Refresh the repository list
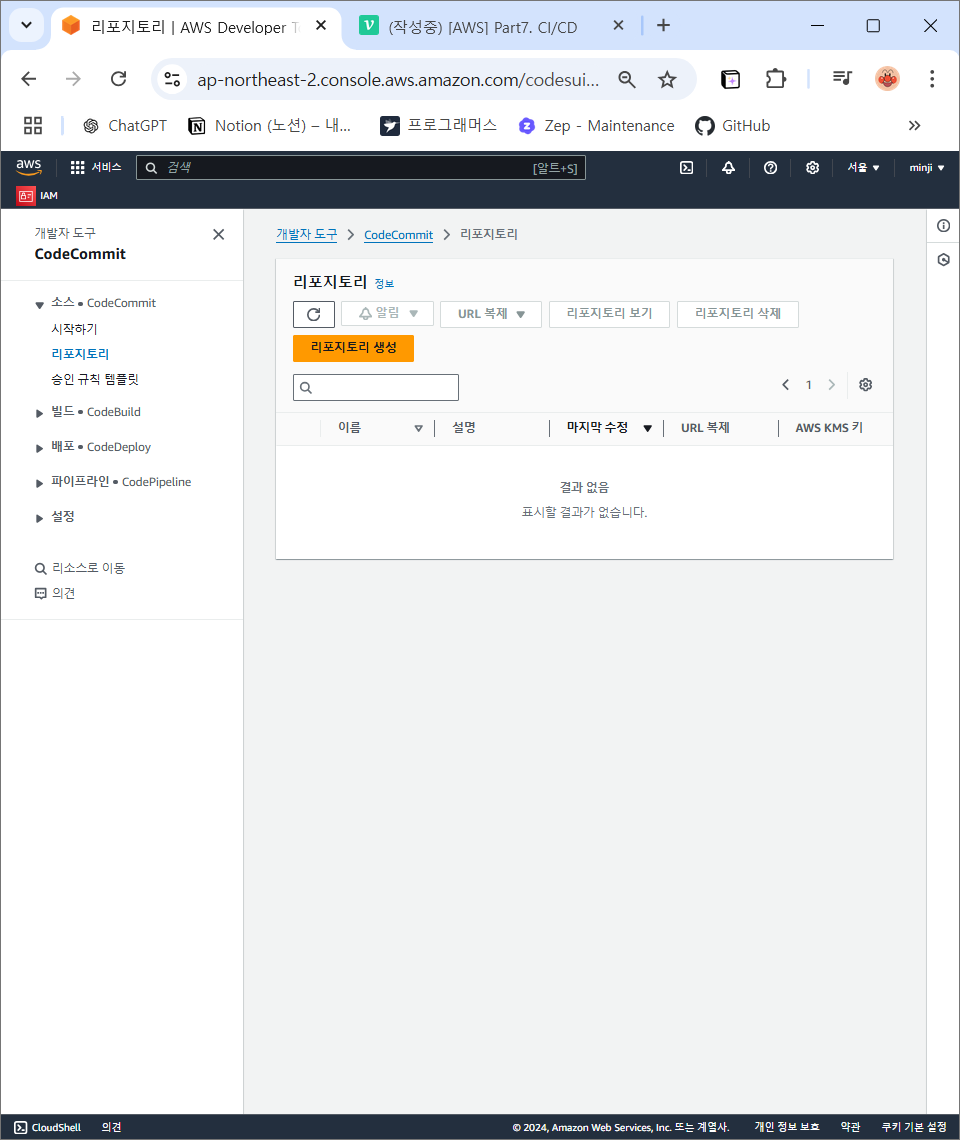The height and width of the screenshot is (1140, 960). tap(313, 314)
